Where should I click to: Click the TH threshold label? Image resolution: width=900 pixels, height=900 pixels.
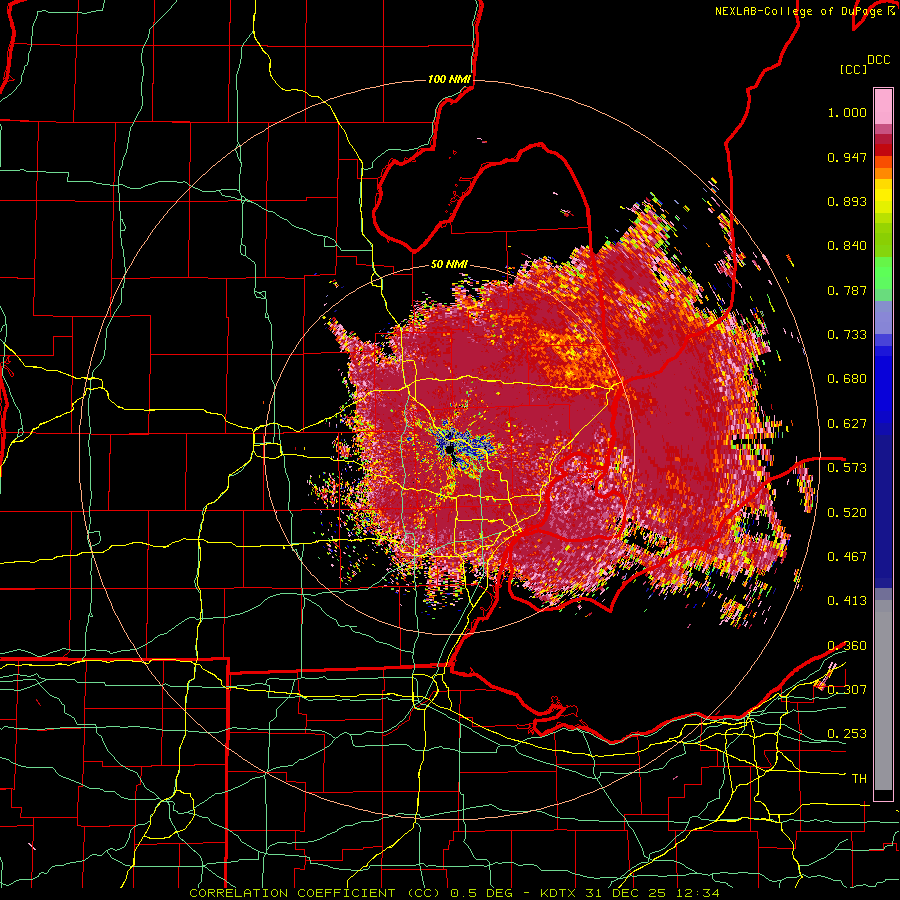coord(859,779)
